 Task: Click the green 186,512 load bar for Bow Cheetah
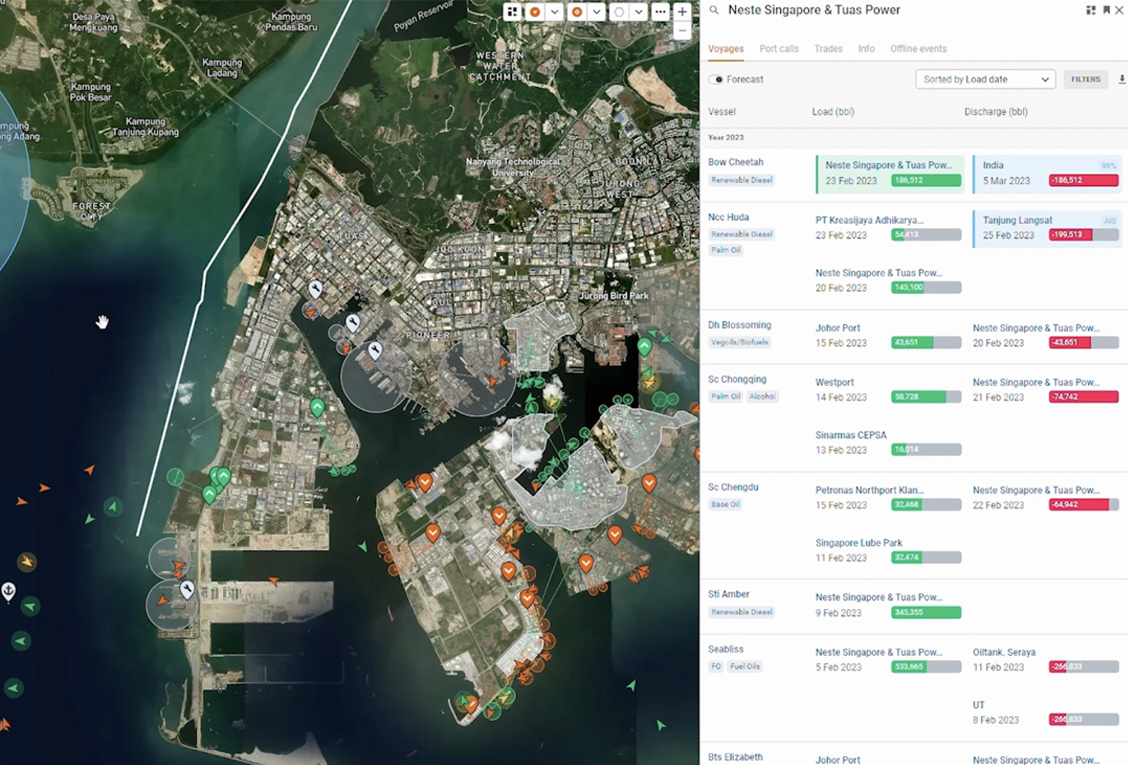click(926, 181)
